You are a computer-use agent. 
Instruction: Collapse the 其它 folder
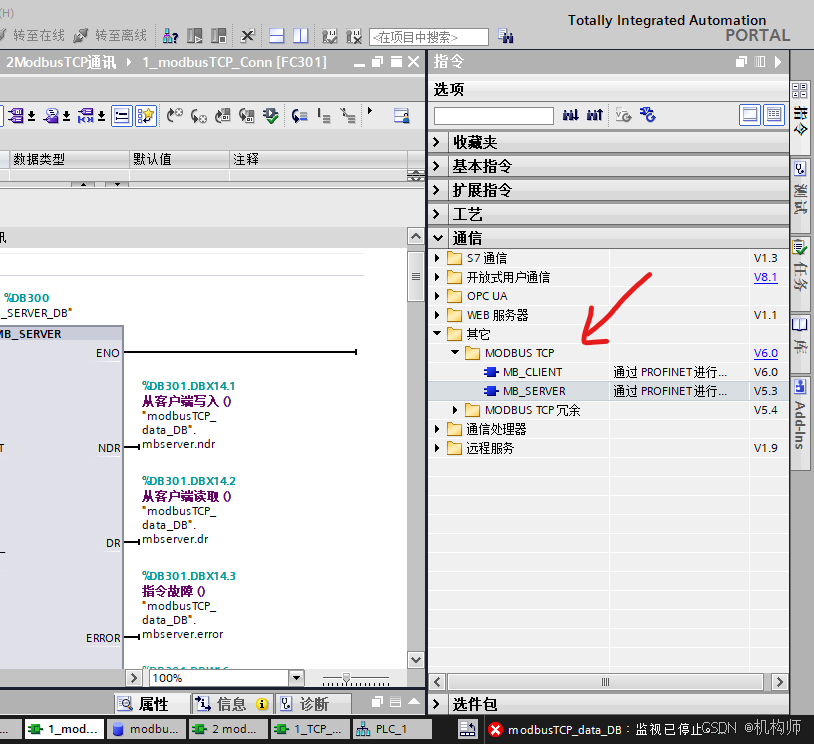[x=437, y=333]
